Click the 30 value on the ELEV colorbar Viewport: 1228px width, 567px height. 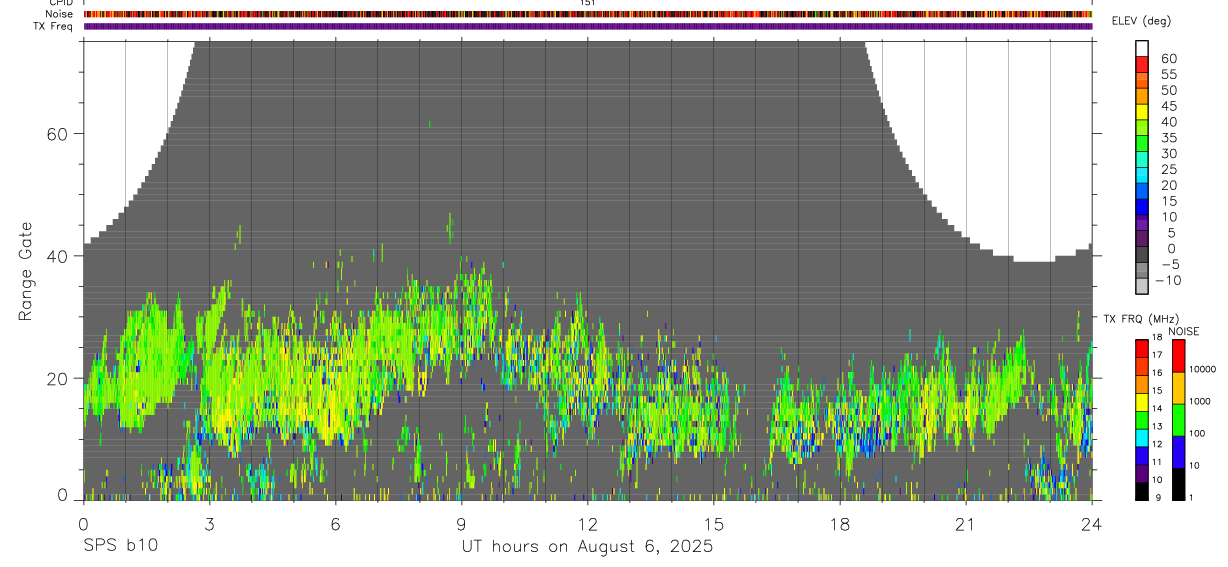[x=1168, y=154]
